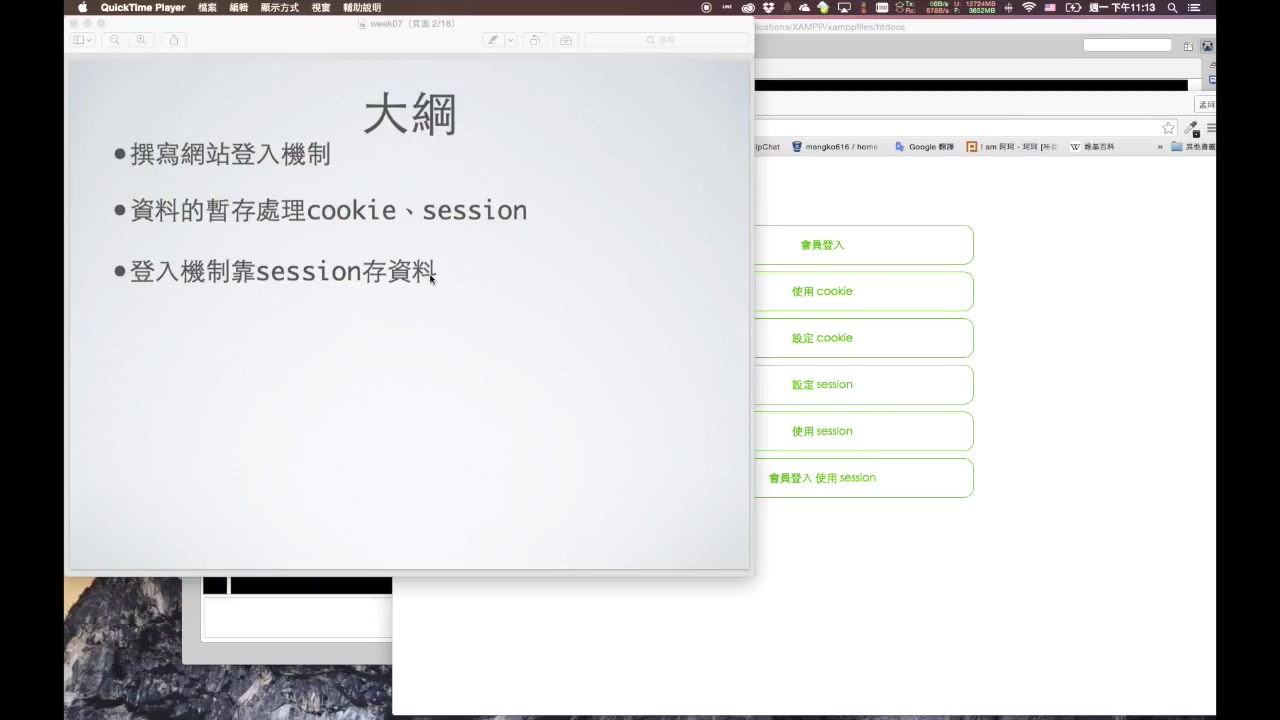The width and height of the screenshot is (1280, 720).
Task: Open the I am 阿珂 bookmark
Action: click(1012, 147)
